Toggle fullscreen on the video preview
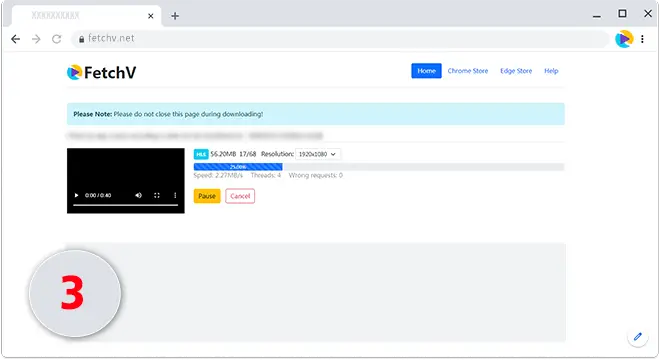This screenshot has height=360, width=660. [157, 195]
